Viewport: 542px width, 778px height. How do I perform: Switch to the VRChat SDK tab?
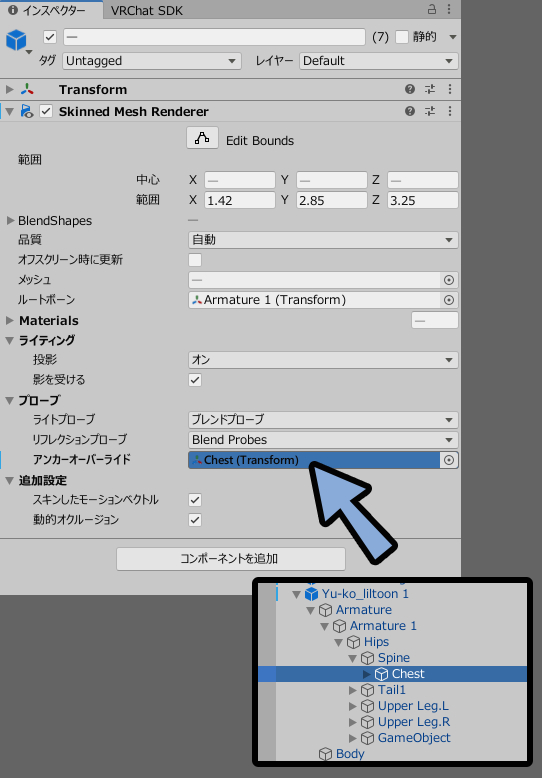147,10
